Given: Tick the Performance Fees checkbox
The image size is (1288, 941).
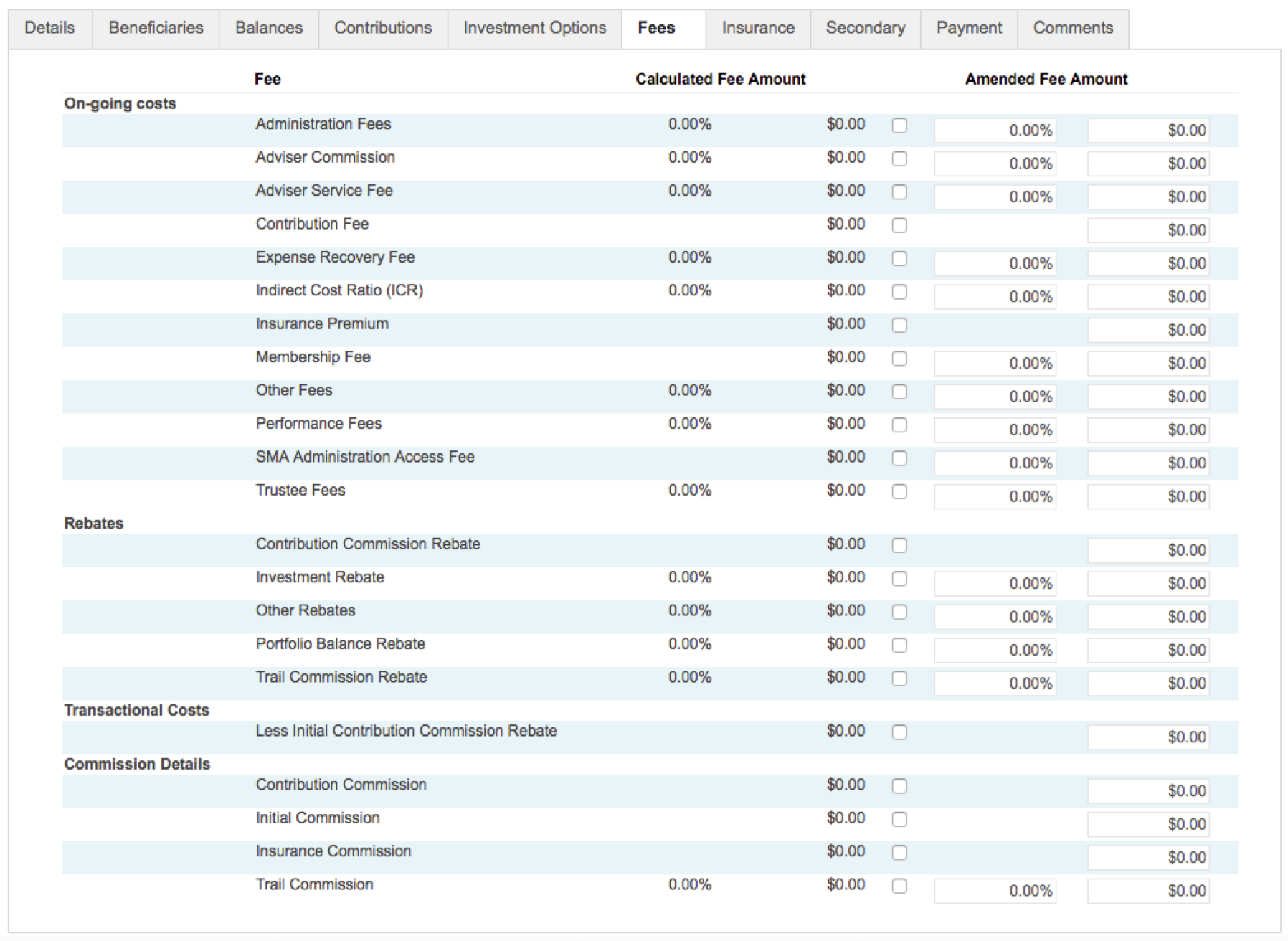Looking at the screenshot, I should [x=899, y=425].
